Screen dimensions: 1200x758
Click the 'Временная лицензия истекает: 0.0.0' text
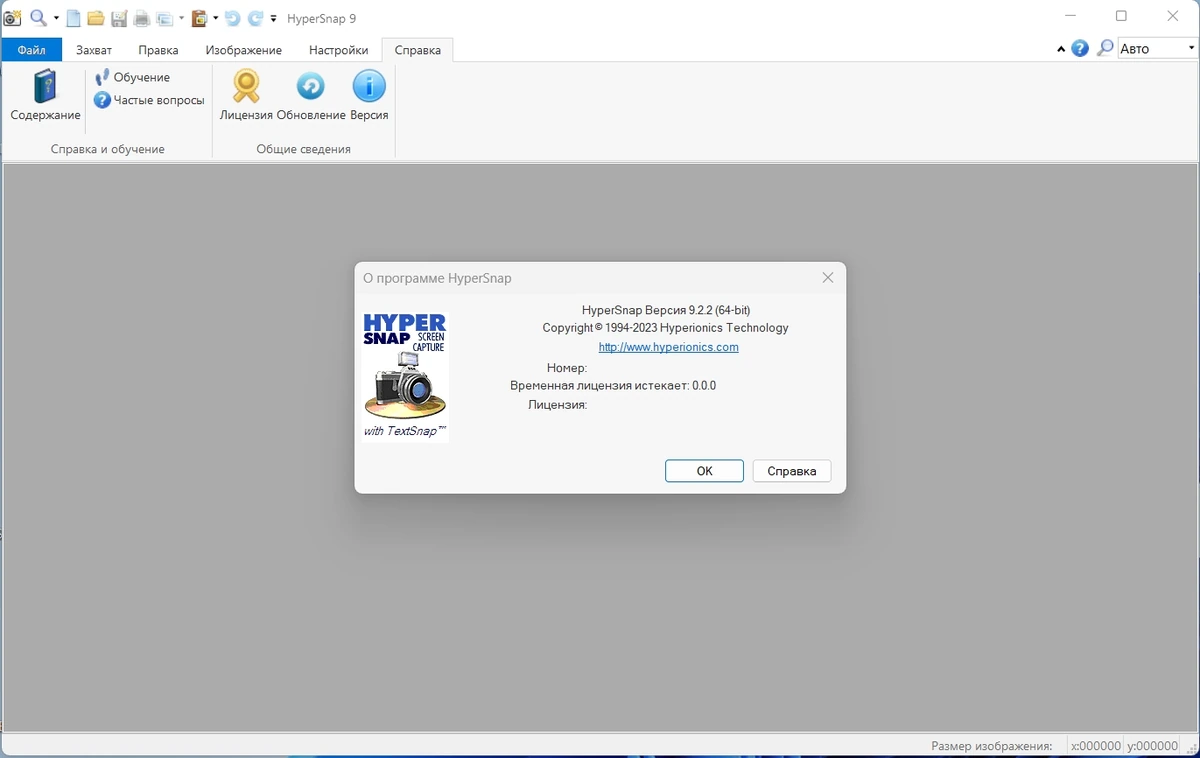(613, 386)
